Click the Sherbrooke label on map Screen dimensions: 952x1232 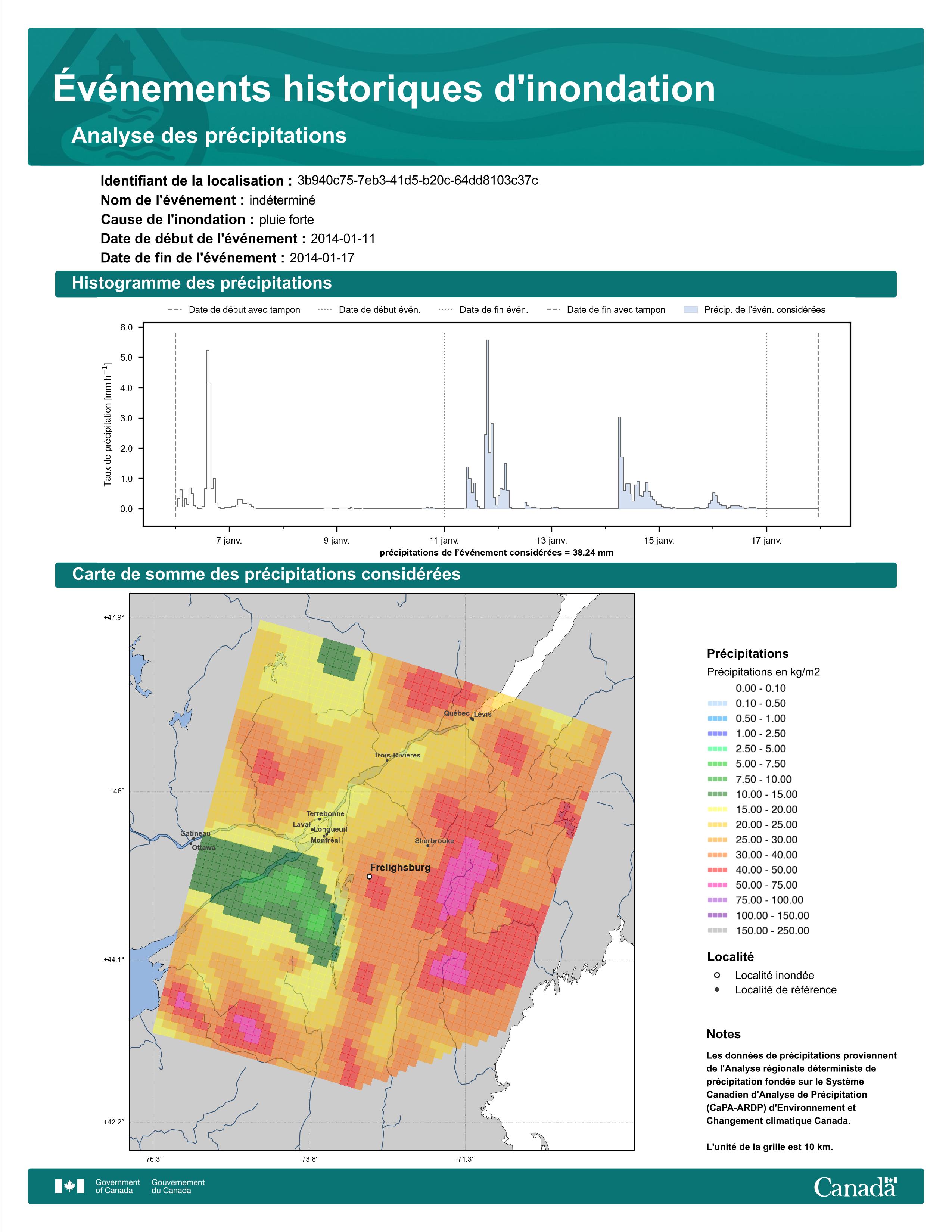point(434,840)
